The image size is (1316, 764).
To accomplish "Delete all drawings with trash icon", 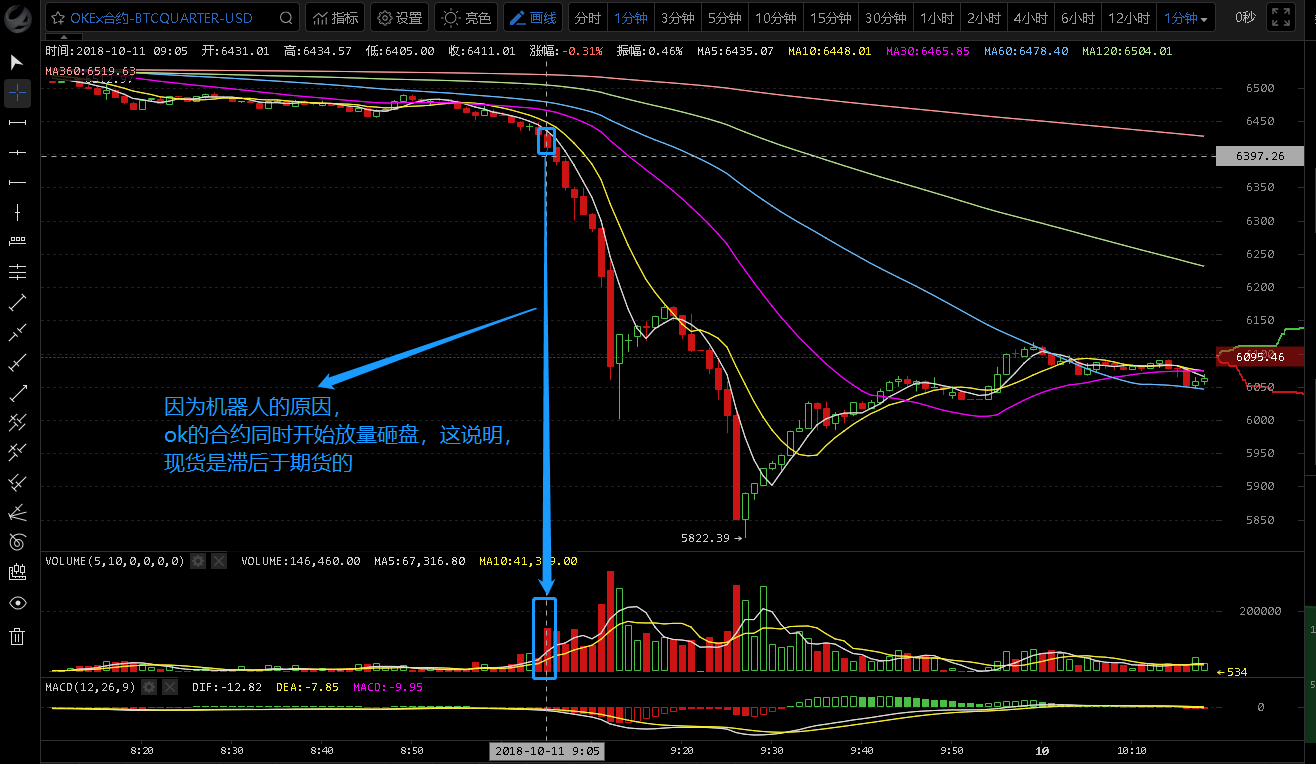I will coord(17,636).
